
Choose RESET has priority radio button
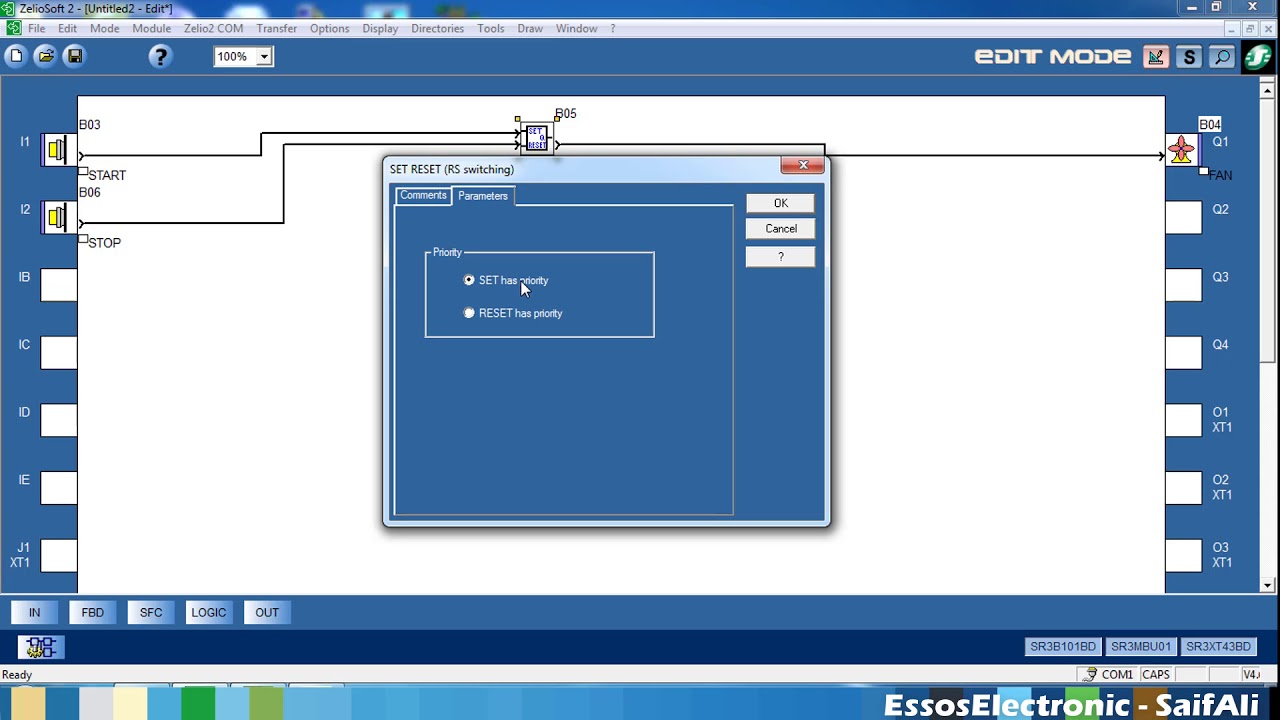[469, 313]
